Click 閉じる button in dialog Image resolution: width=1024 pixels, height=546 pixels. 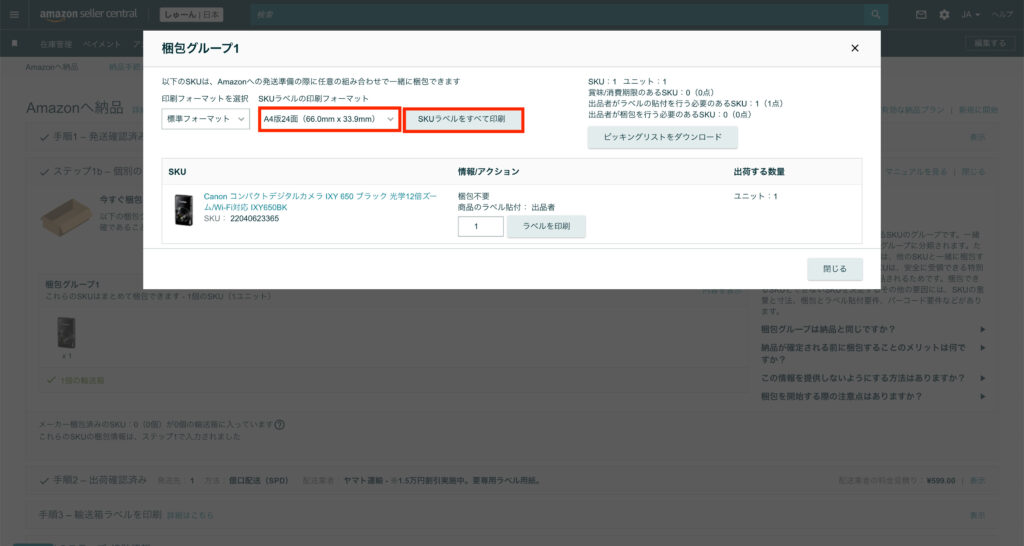click(835, 269)
